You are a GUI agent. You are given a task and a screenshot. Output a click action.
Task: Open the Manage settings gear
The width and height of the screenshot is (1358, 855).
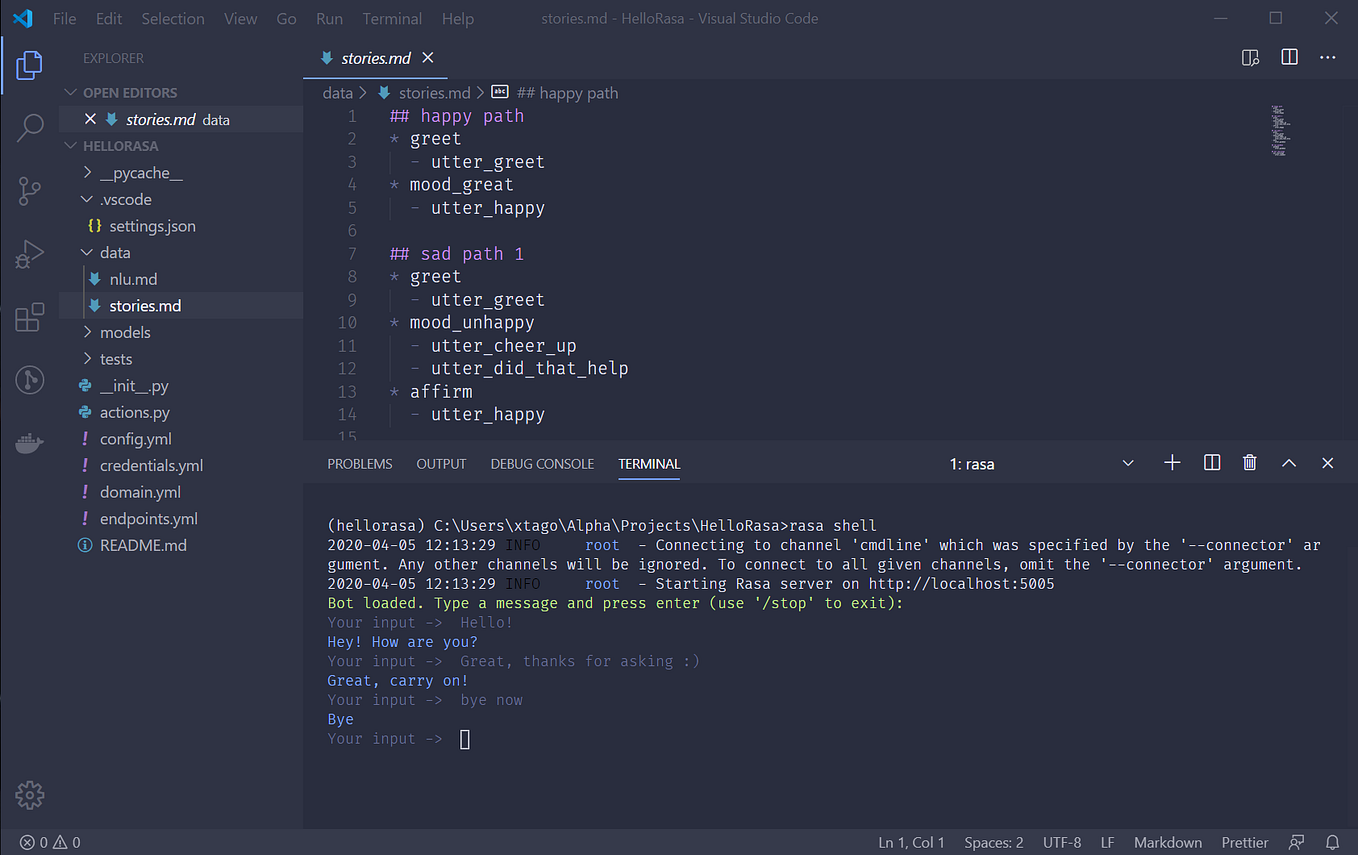point(29,794)
